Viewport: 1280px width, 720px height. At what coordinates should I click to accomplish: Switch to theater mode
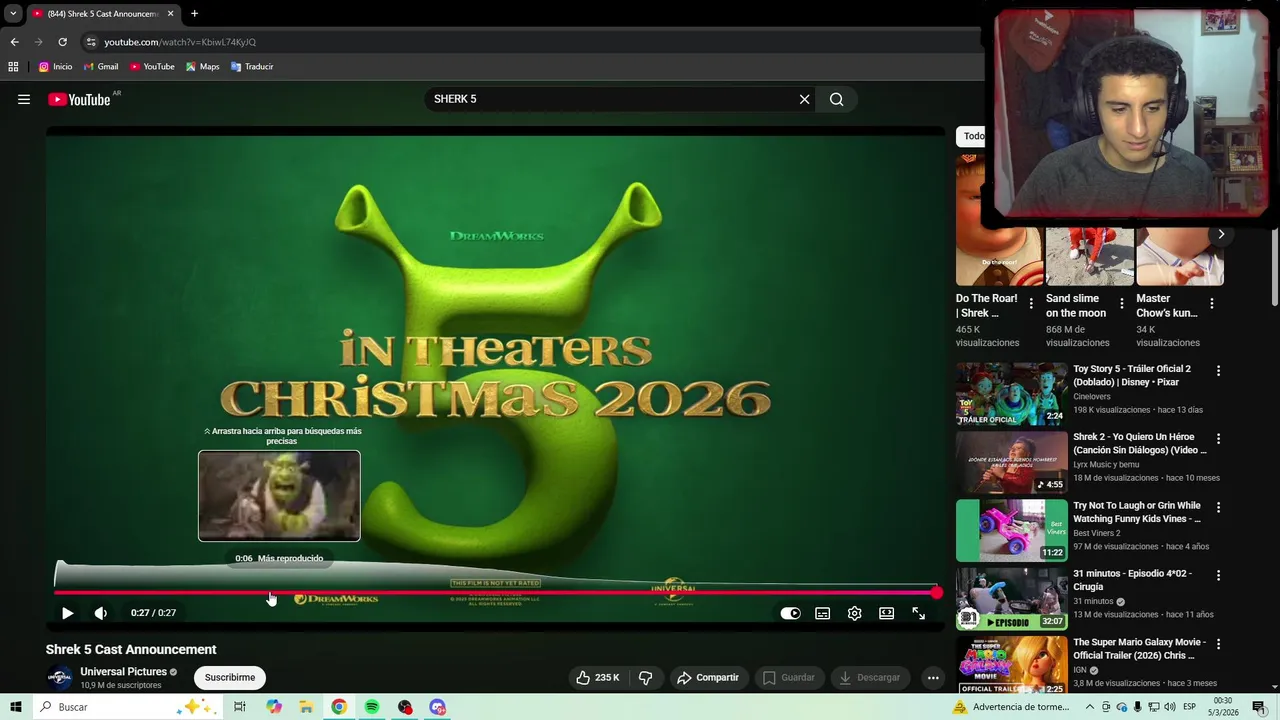point(886,613)
